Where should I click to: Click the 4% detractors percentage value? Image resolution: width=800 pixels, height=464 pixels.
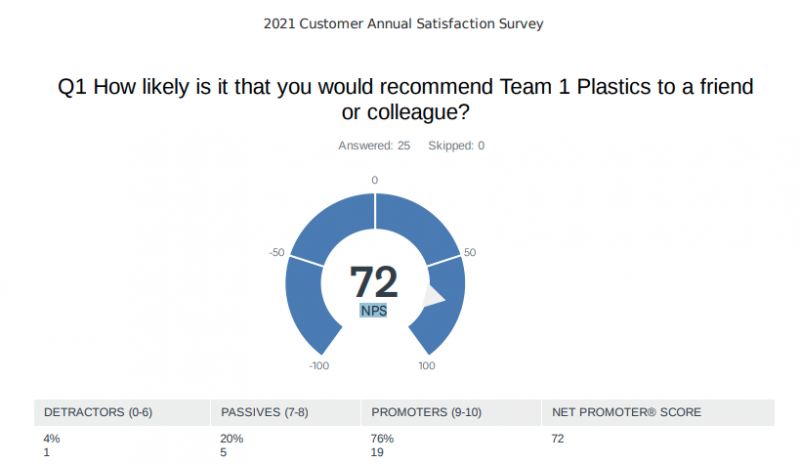tap(51, 439)
